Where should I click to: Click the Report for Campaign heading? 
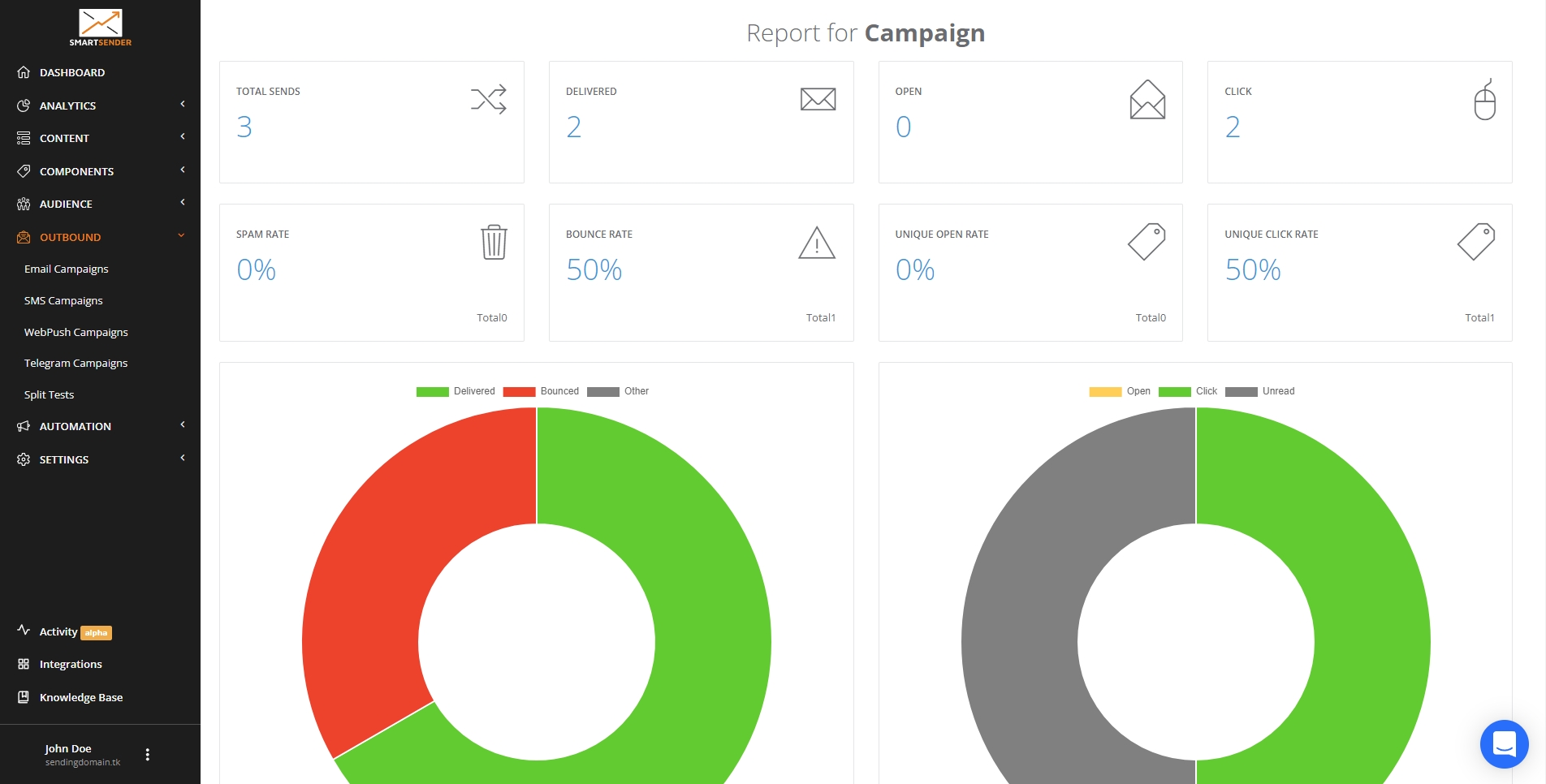coord(866,33)
